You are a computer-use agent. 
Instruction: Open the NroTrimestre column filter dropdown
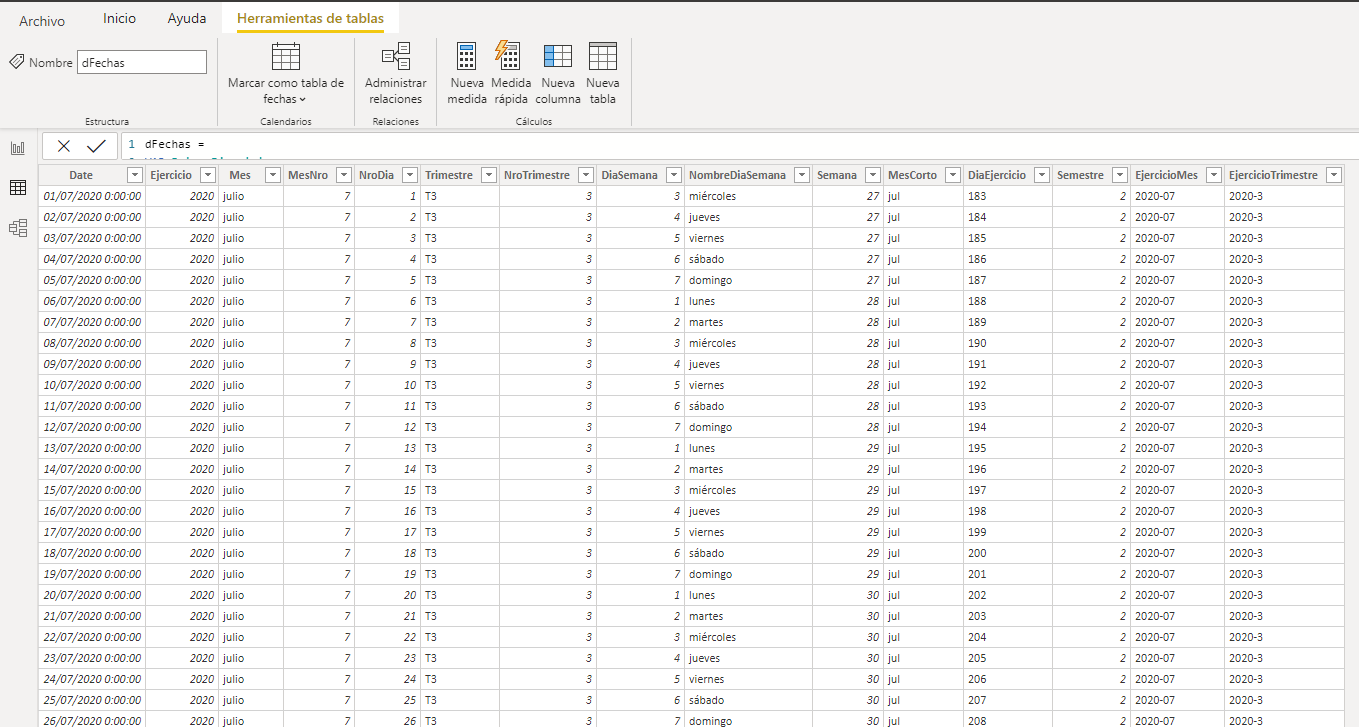pyautogui.click(x=586, y=175)
